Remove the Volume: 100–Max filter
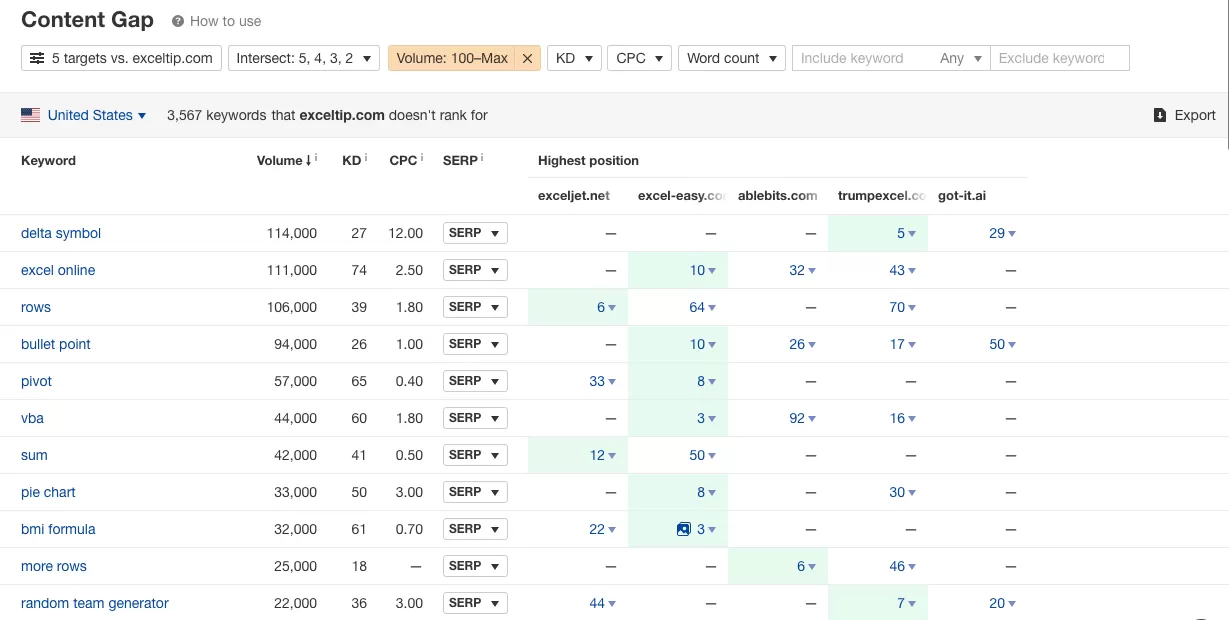Screen dimensions: 1229x620 [x=527, y=58]
